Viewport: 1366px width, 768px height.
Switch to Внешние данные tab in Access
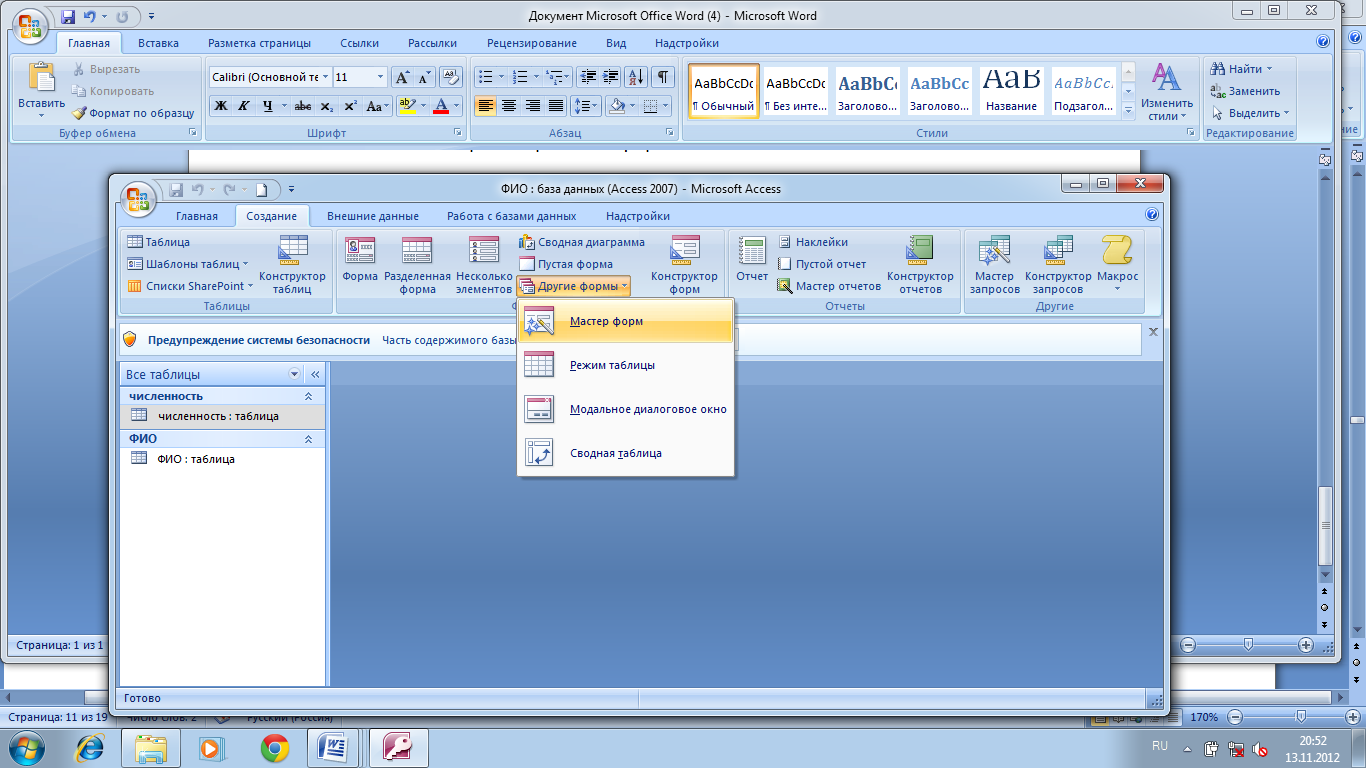pos(373,216)
